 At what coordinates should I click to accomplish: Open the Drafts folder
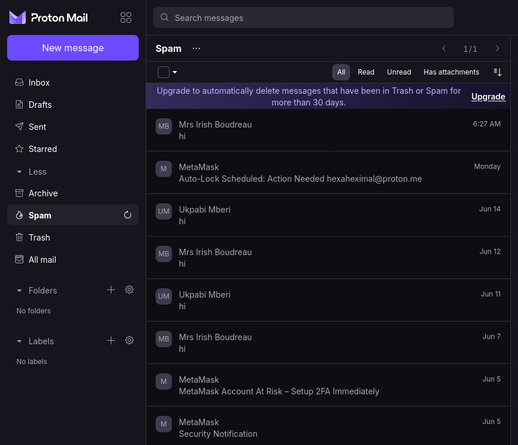pos(73,105)
